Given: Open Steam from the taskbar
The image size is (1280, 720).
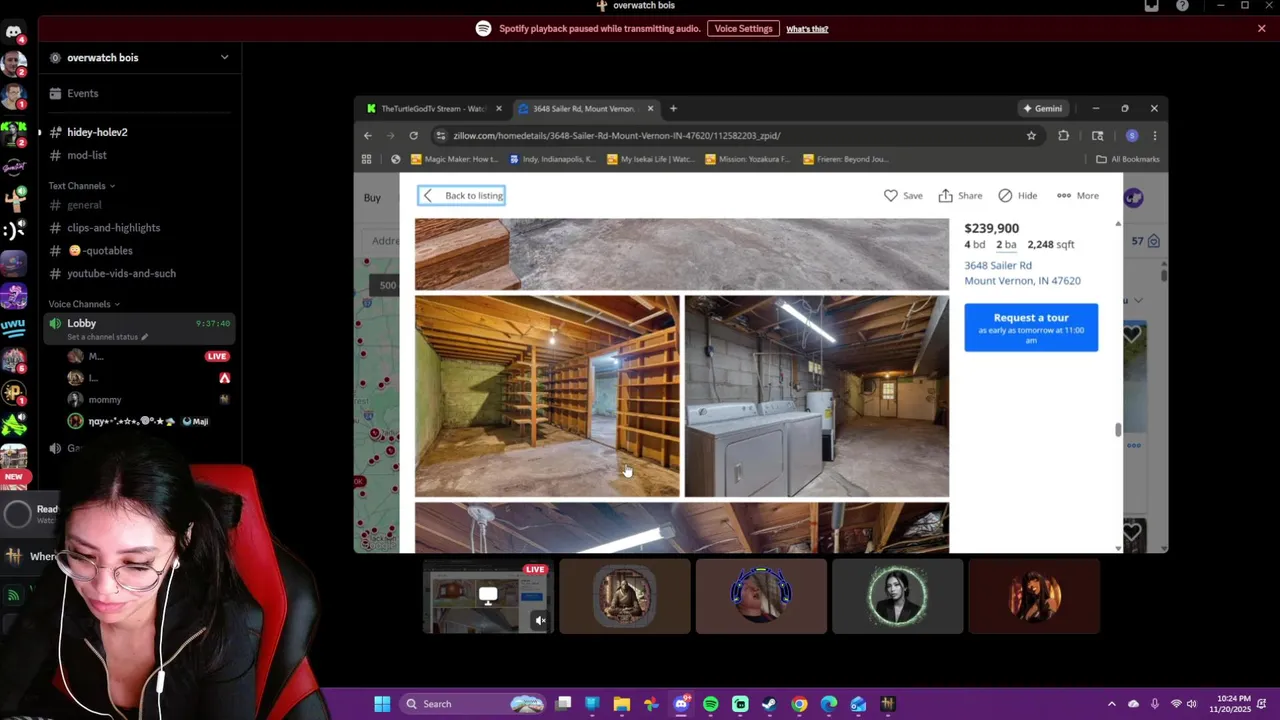Looking at the screenshot, I should click(x=769, y=704).
